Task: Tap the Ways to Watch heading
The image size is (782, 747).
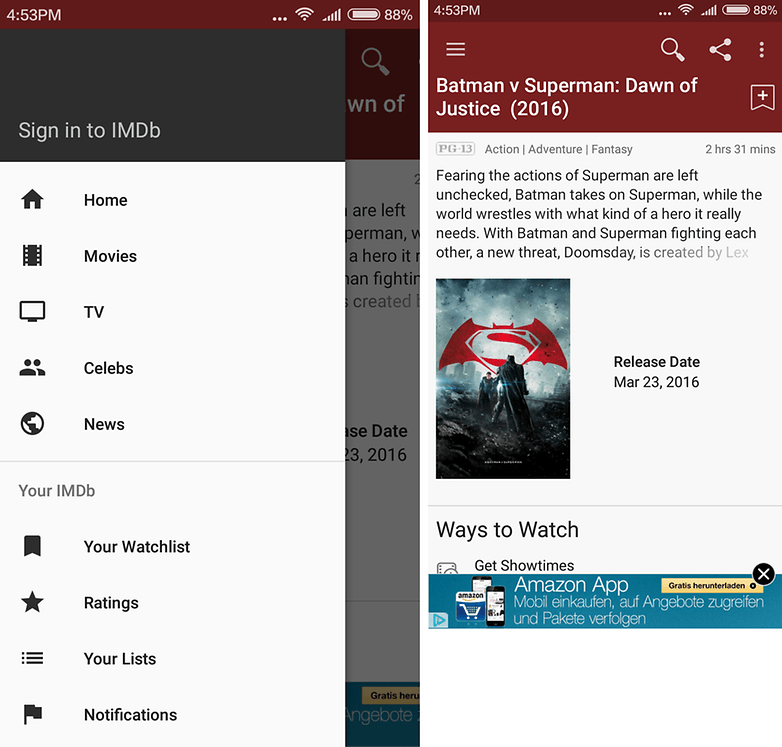Action: 507,529
